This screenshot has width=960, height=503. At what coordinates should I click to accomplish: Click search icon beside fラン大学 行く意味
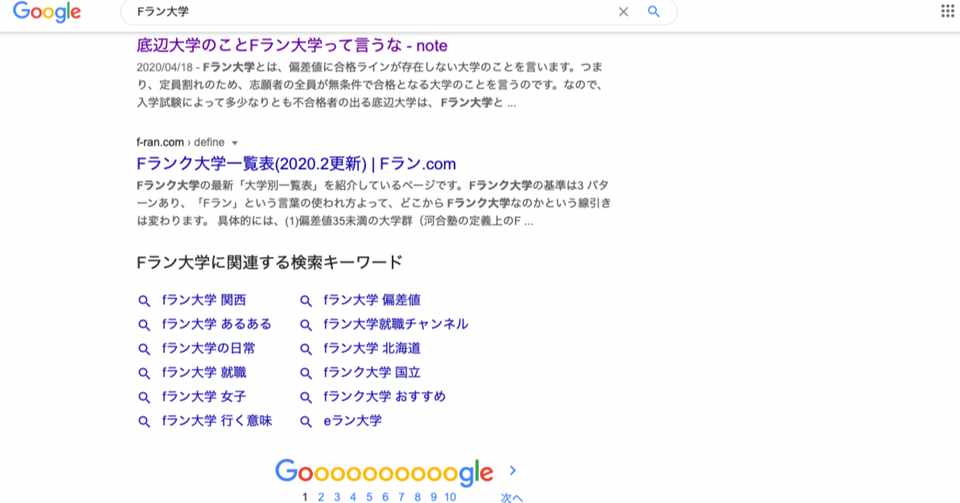coord(144,421)
